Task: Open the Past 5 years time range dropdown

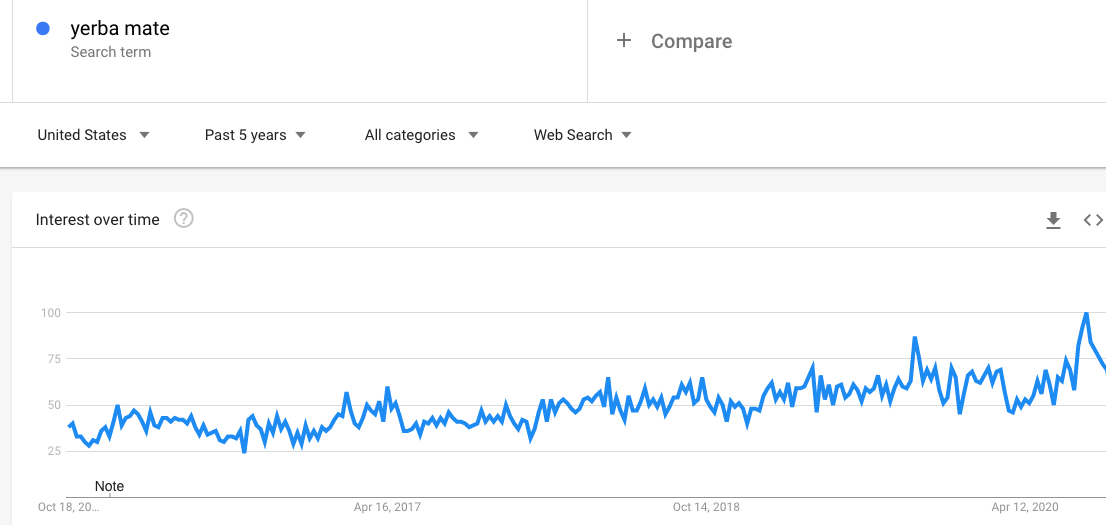Action: (255, 135)
